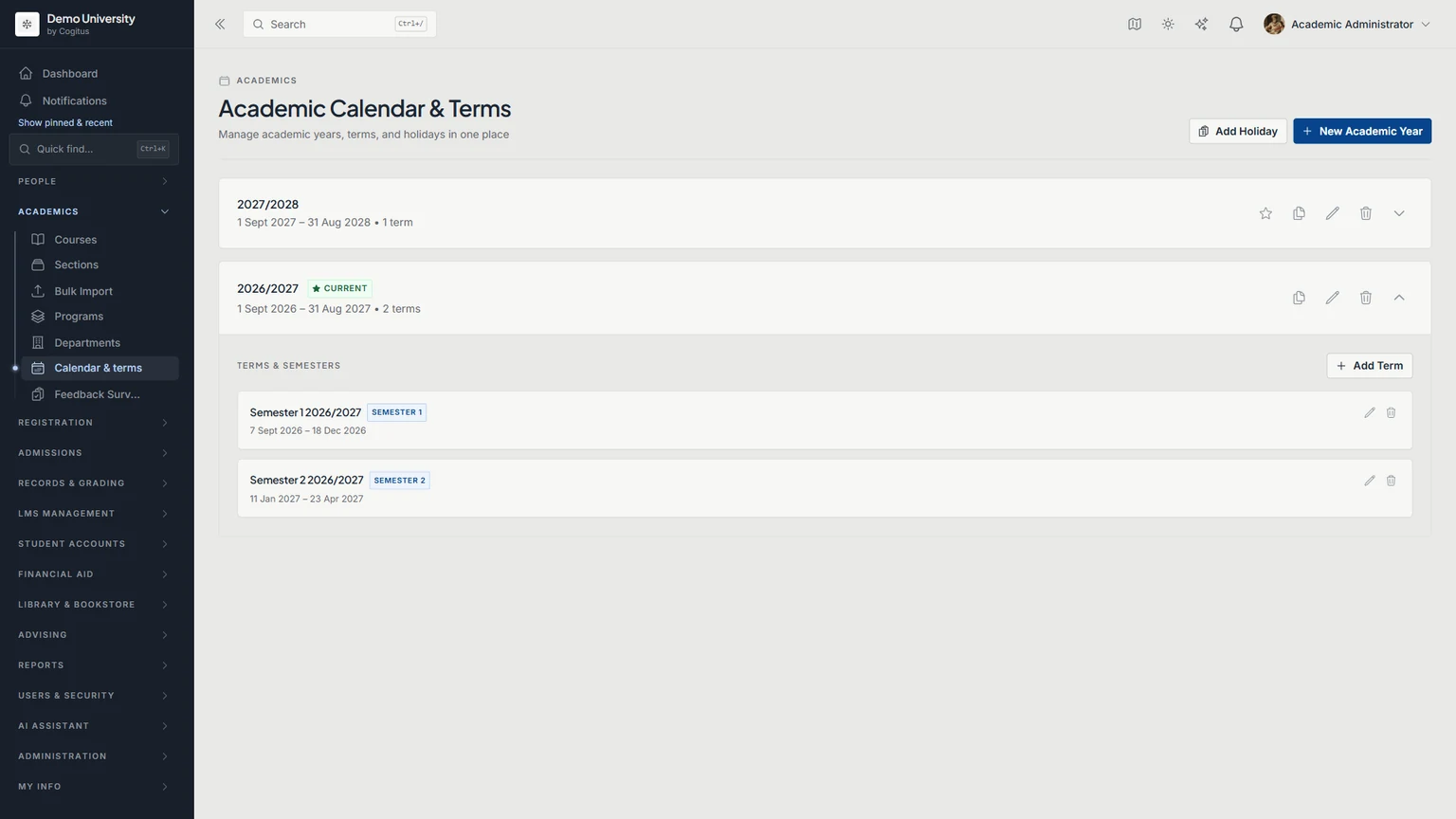Expand the Registration sidebar section
Screen dimensions: 1456x819
pyautogui.click(x=94, y=423)
